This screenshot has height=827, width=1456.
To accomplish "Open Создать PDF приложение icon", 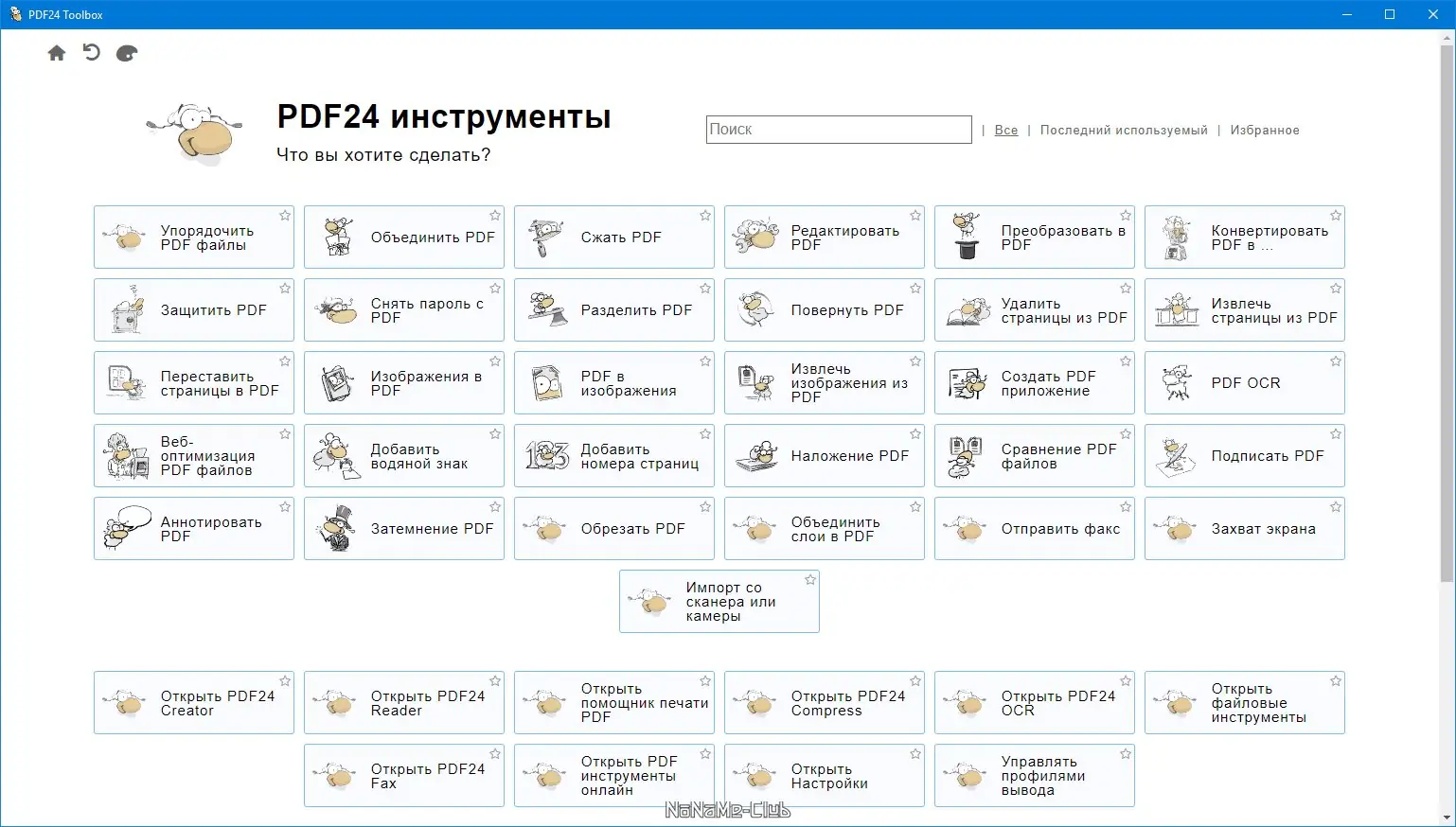I will [968, 383].
